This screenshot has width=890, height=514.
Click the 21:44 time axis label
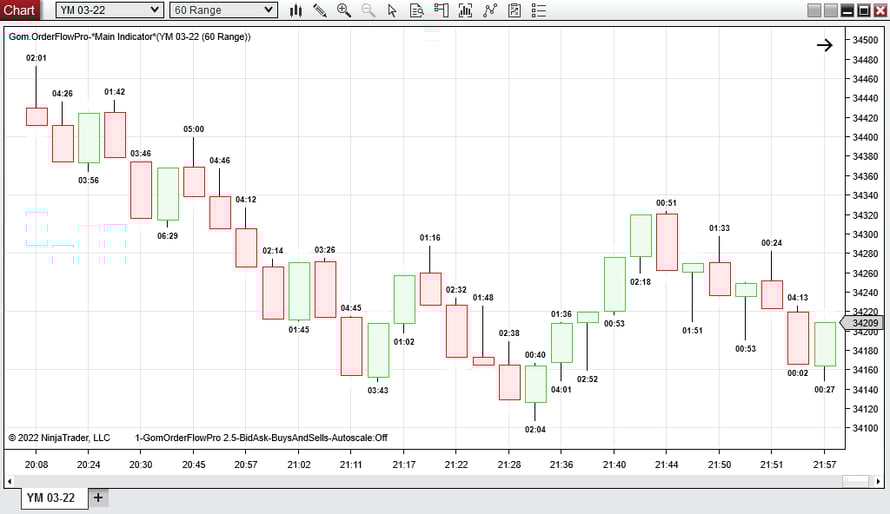click(666, 465)
